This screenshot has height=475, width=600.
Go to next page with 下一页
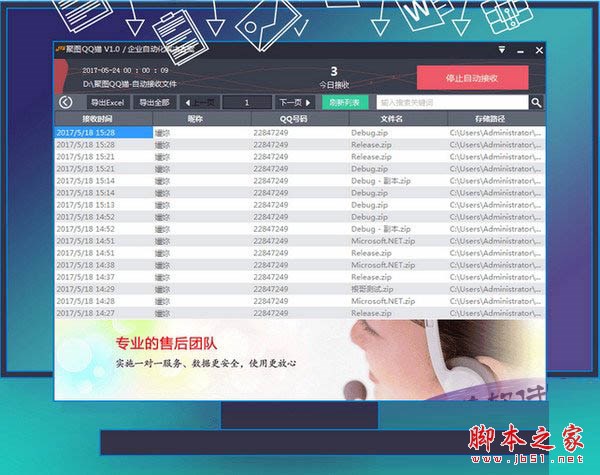(x=294, y=102)
